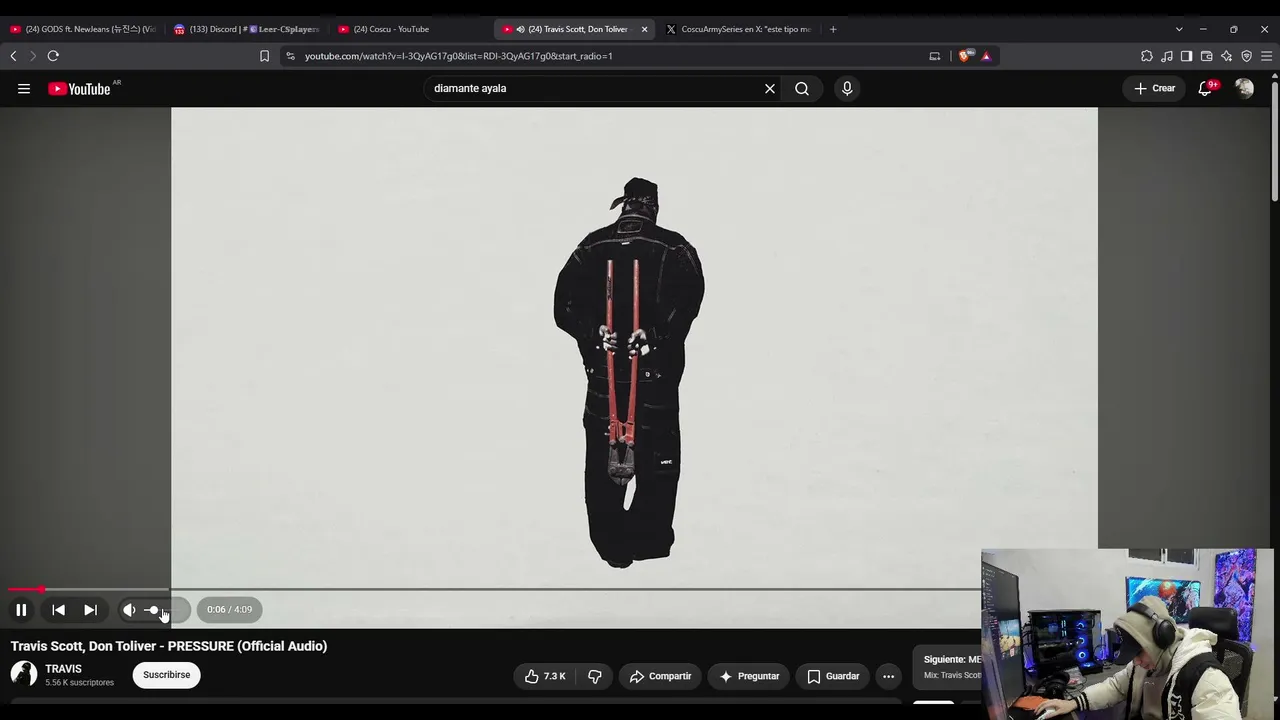Open the TRAVIS channel avatar

[24, 675]
